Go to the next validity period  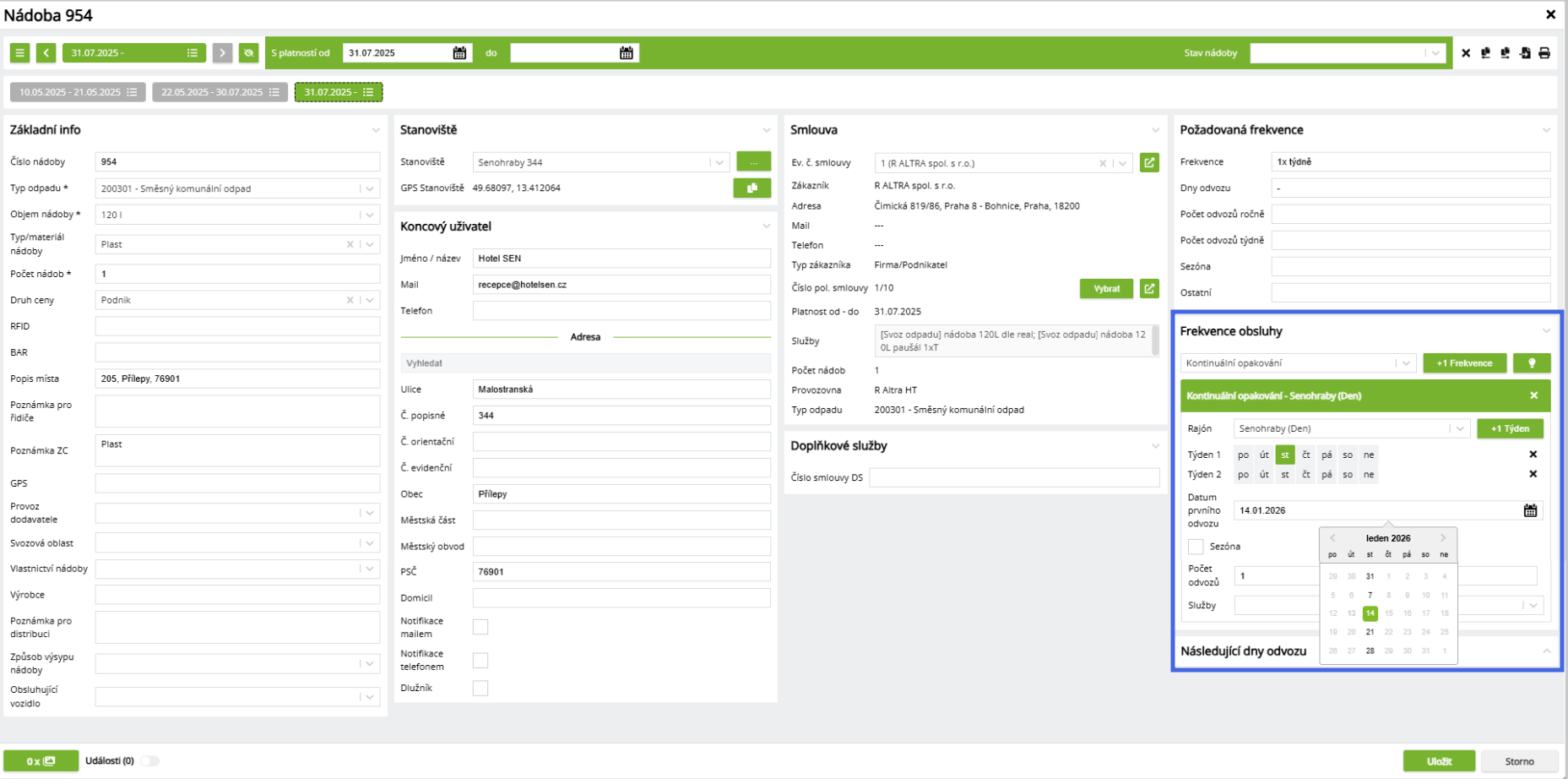(x=222, y=53)
